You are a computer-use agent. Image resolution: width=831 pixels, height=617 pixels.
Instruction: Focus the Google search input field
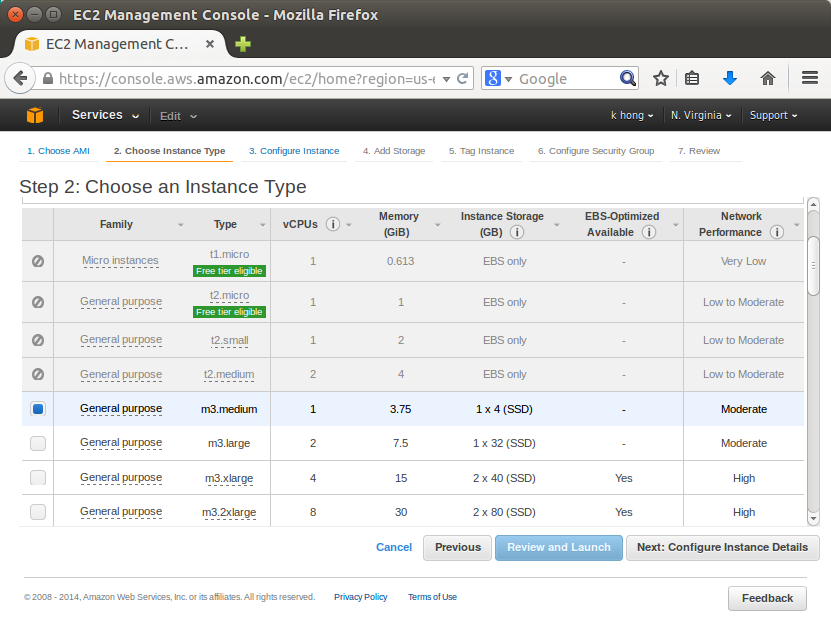pos(565,79)
